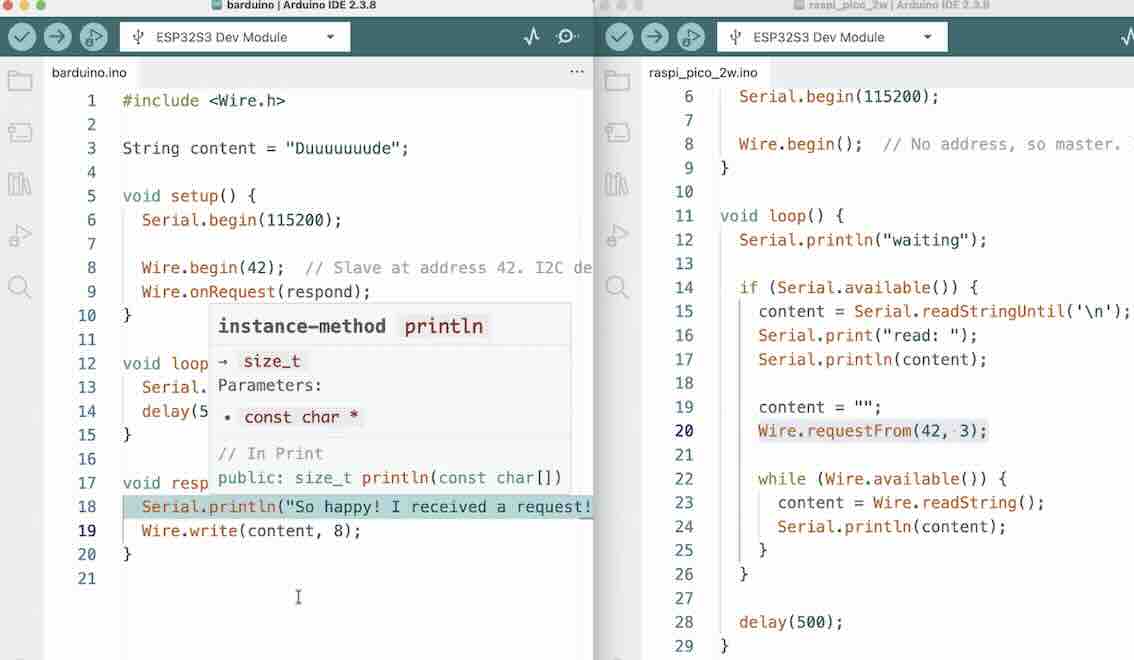Image resolution: width=1134 pixels, height=660 pixels.
Task: Click Verify button in raspi_pico_2w window
Action: point(619,37)
